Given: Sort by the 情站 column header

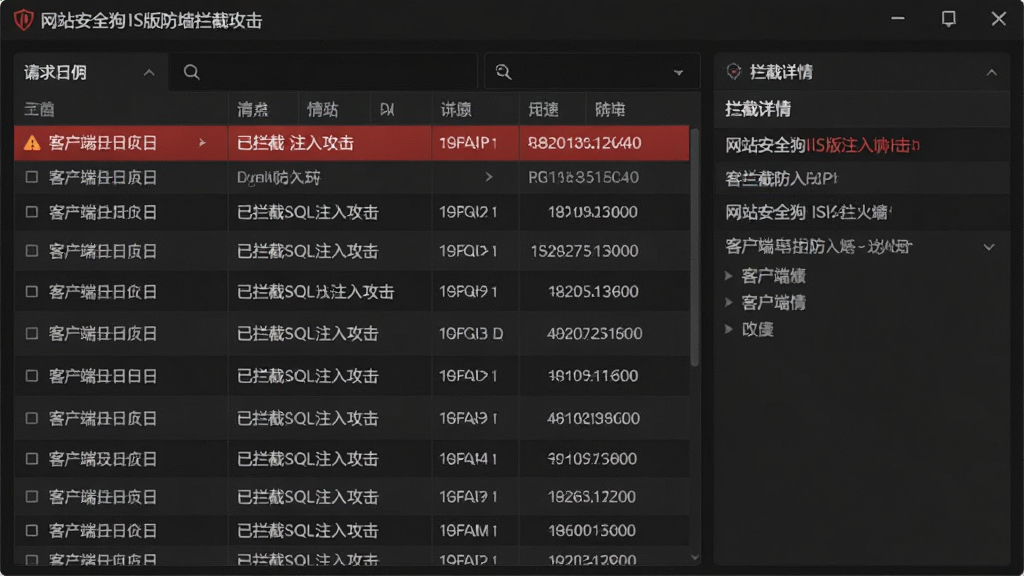Looking at the screenshot, I should 323,110.
